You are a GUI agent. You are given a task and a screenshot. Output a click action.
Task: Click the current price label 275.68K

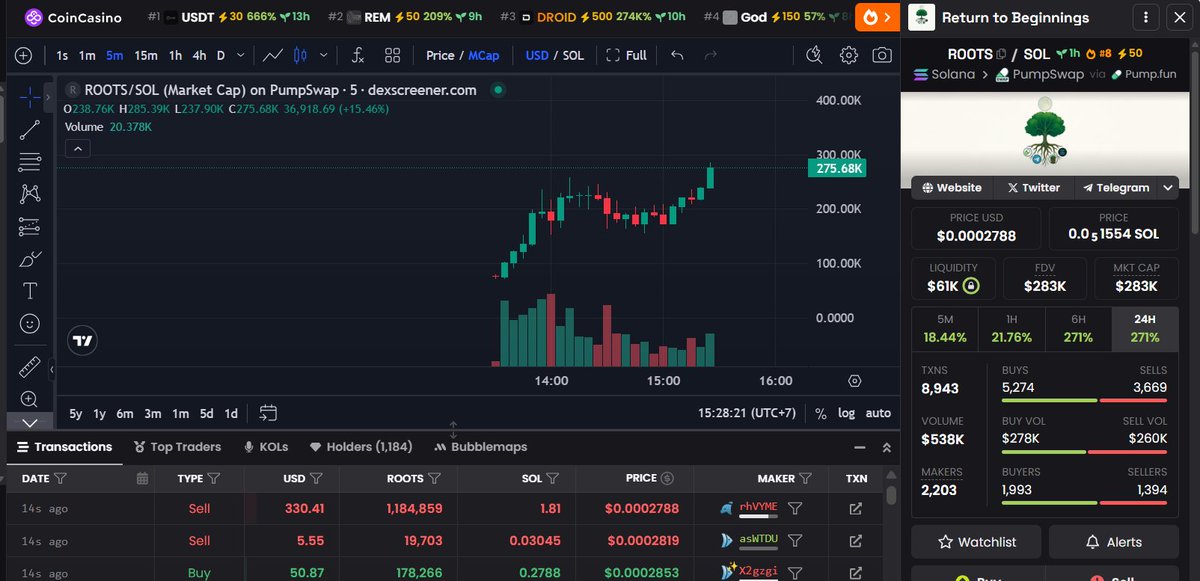(836, 169)
